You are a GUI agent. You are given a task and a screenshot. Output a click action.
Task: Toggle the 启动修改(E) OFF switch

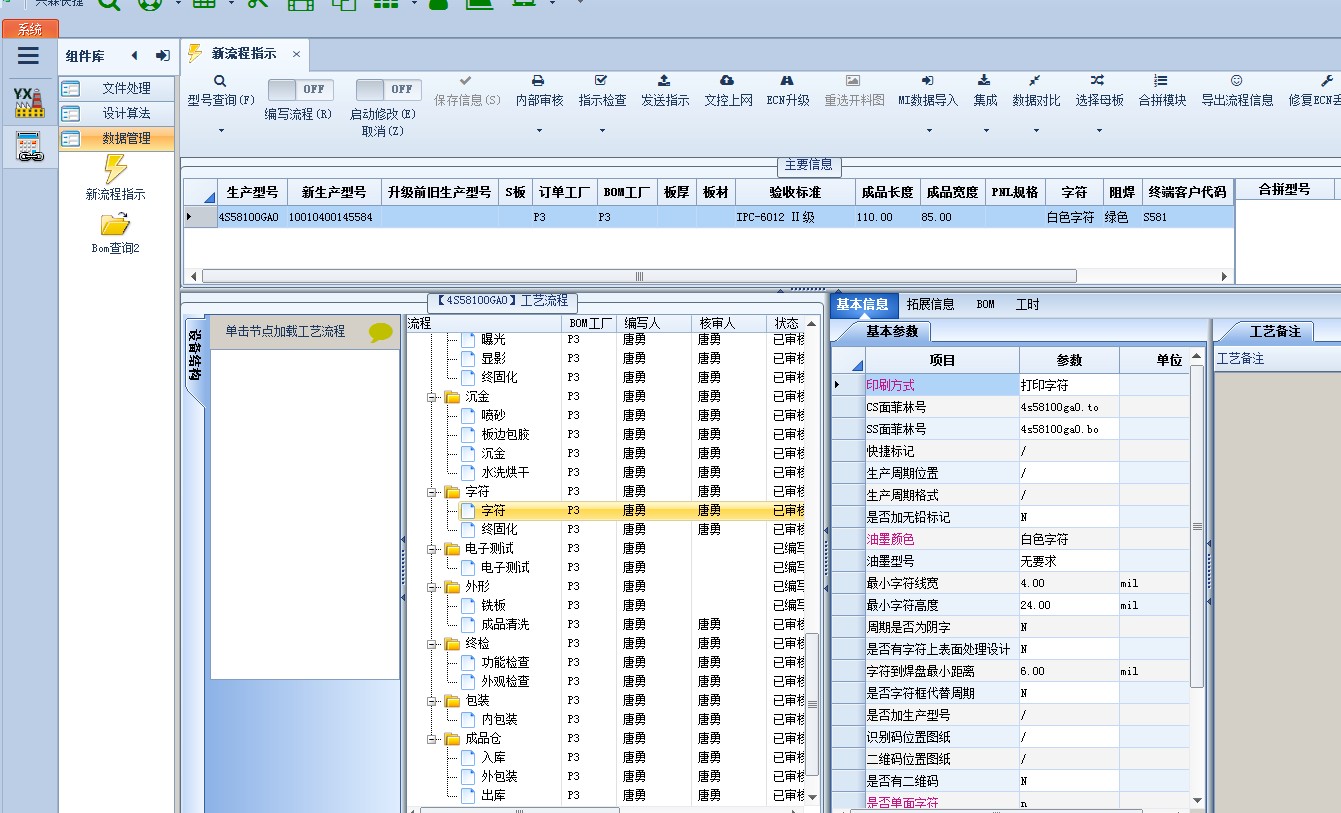pos(389,89)
